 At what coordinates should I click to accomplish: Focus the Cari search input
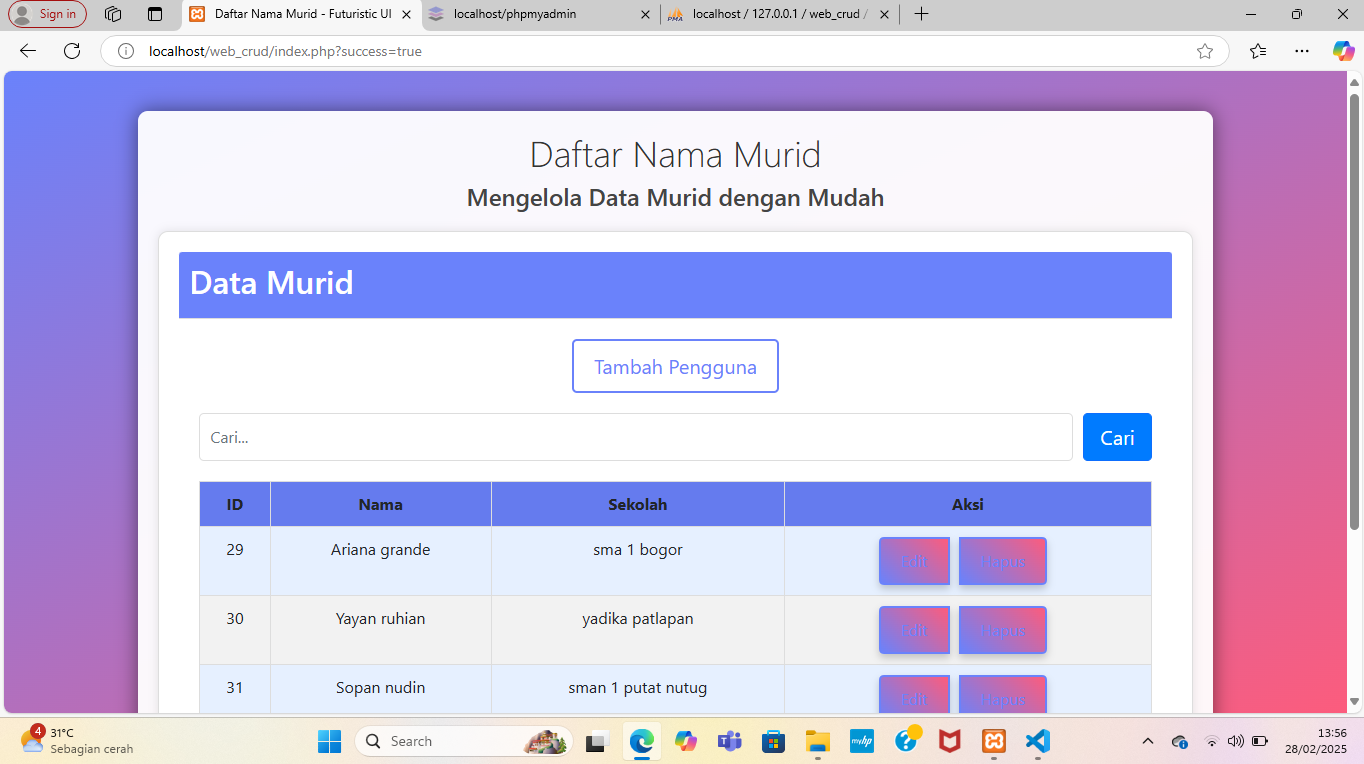(636, 437)
